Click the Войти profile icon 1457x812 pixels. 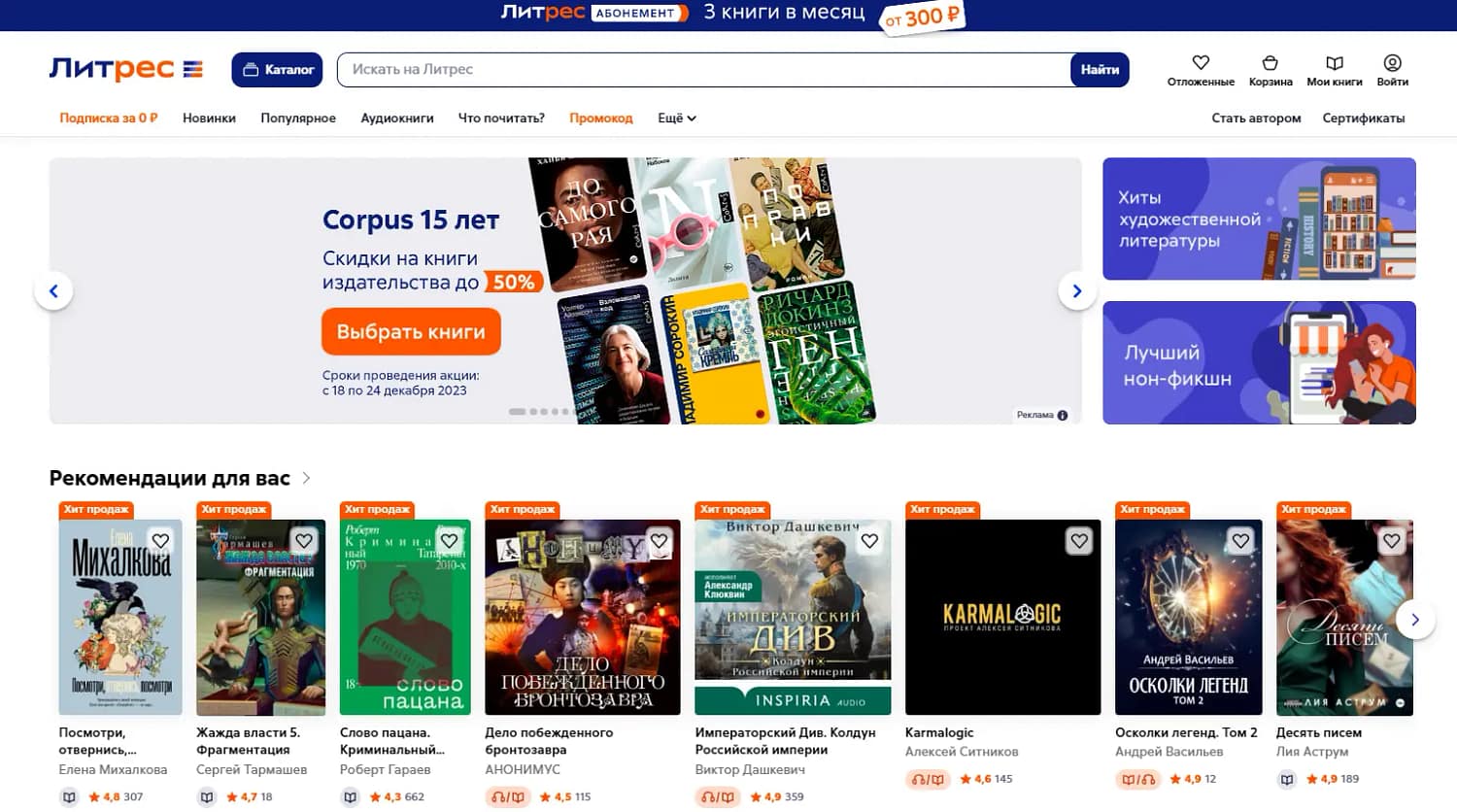coord(1392,63)
